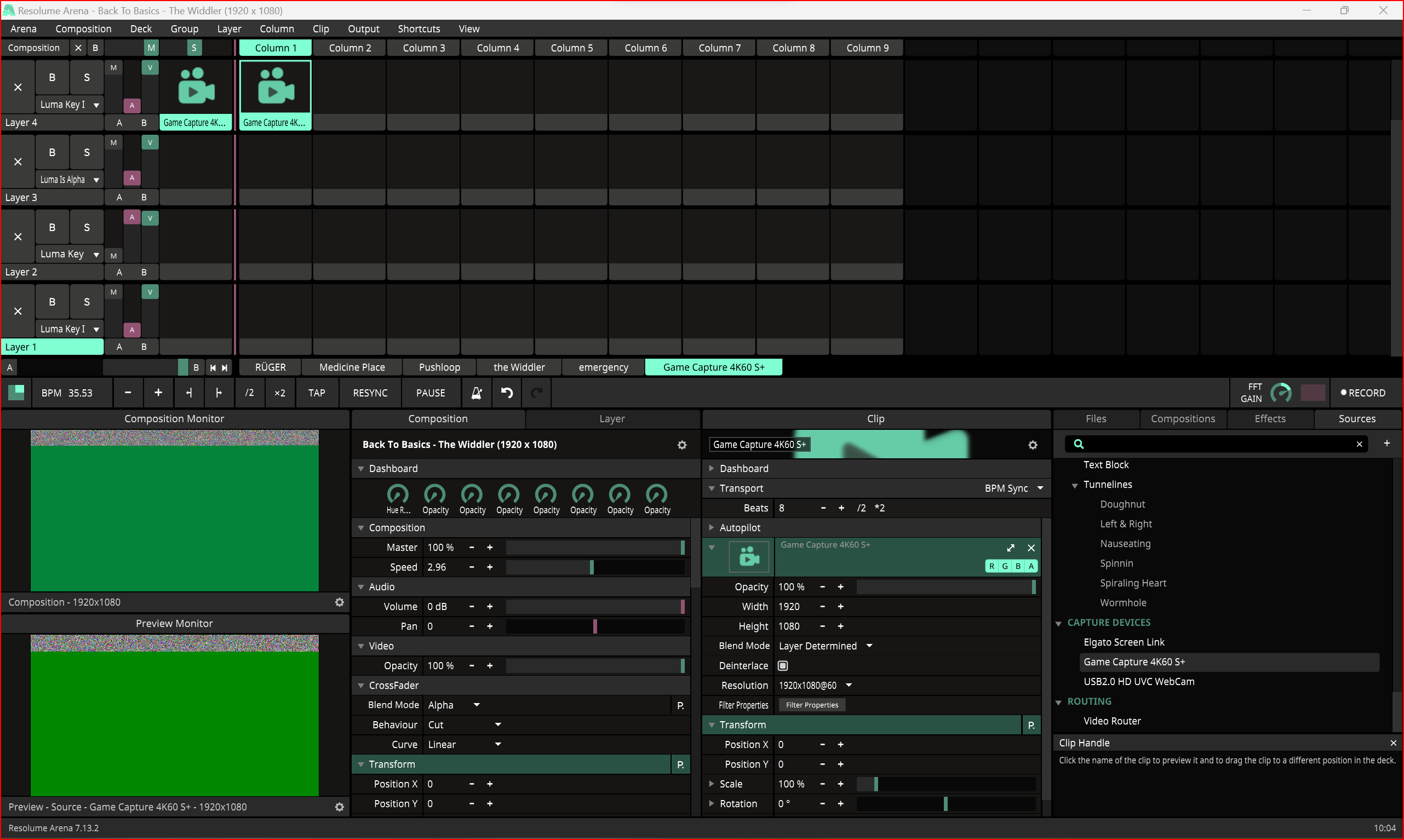The width and height of the screenshot is (1404, 840).
Task: Open the Output menu
Action: click(x=363, y=29)
